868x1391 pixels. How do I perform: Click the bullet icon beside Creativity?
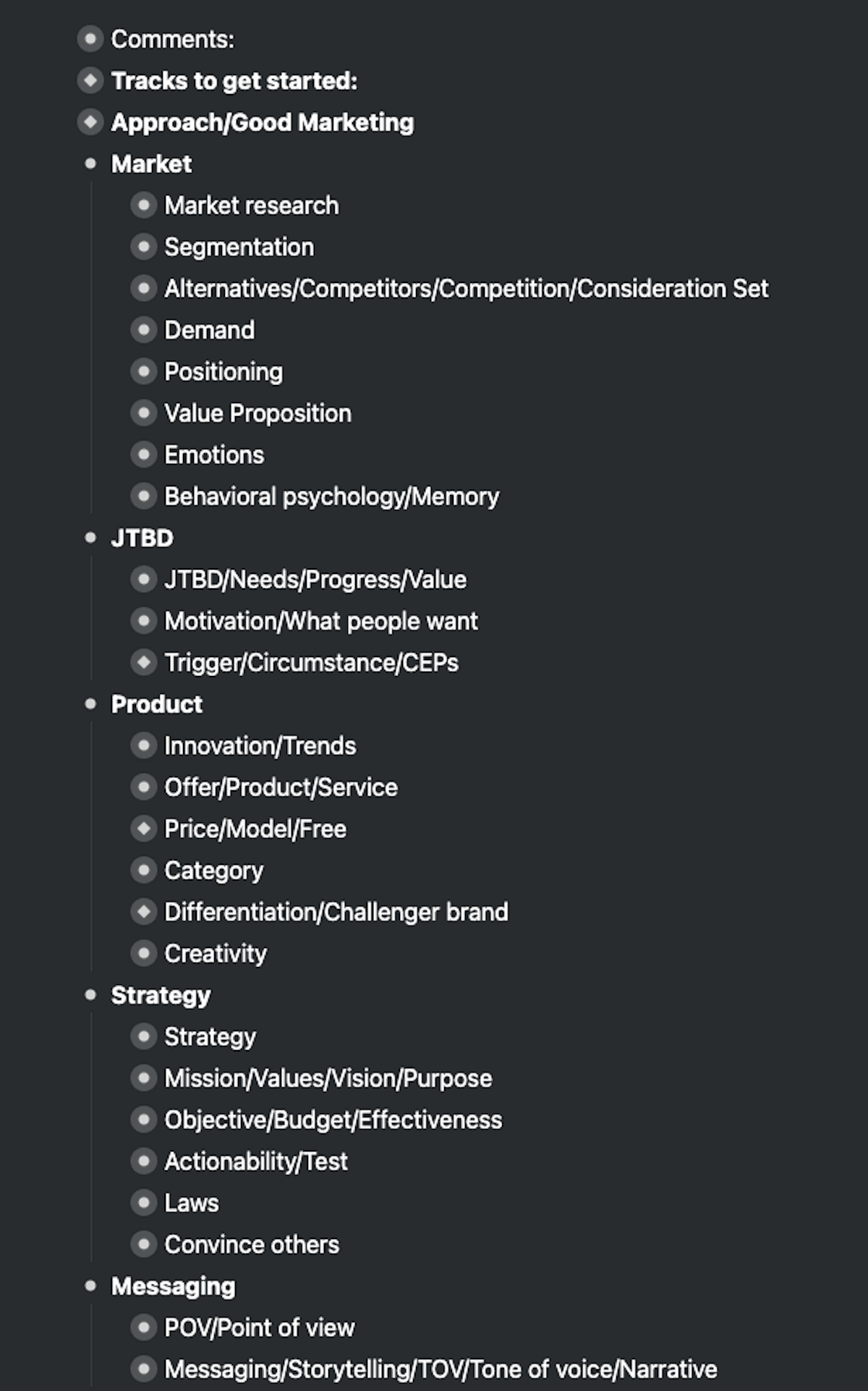tap(144, 953)
